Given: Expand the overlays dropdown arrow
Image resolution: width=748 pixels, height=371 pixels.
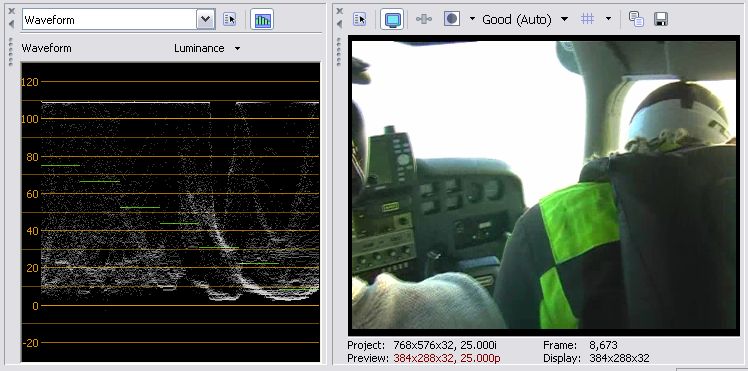Looking at the screenshot, I should click(608, 19).
